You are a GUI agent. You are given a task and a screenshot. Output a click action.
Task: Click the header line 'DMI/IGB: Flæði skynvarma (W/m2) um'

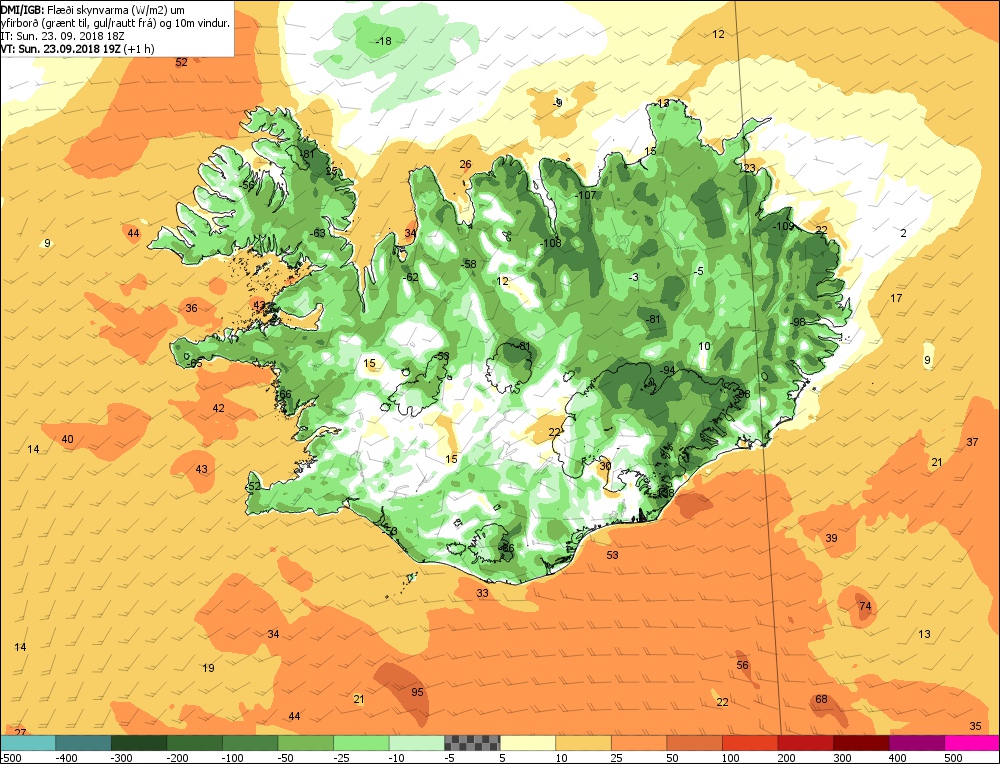(92, 10)
